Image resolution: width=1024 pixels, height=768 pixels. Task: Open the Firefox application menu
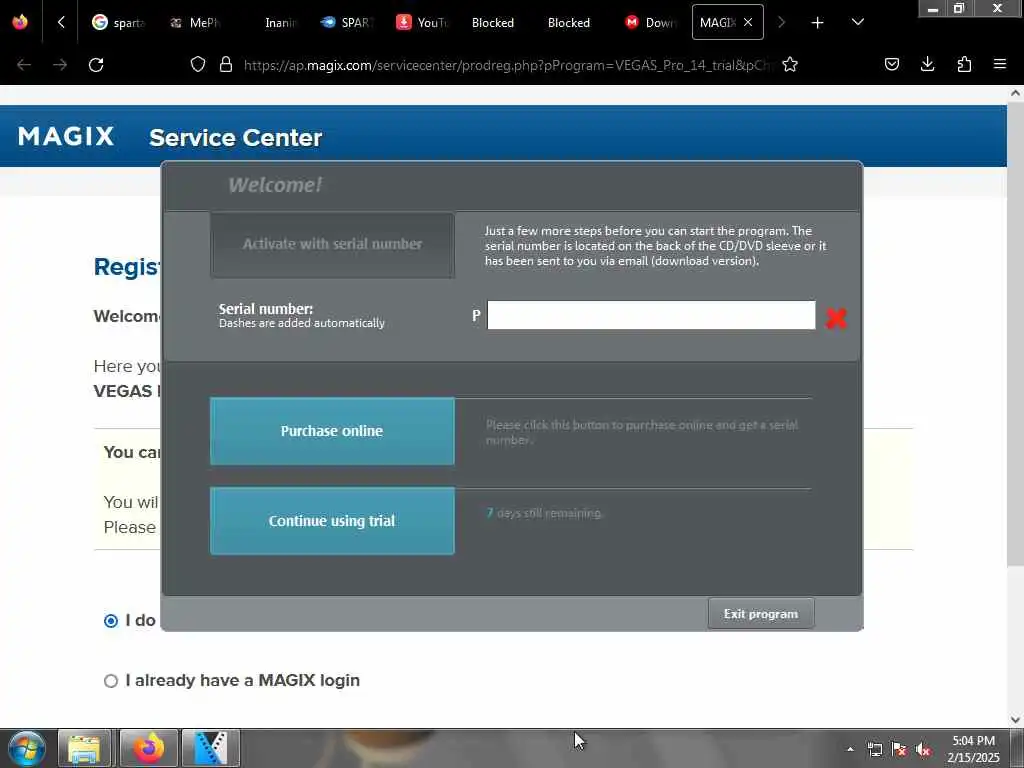[999, 64]
